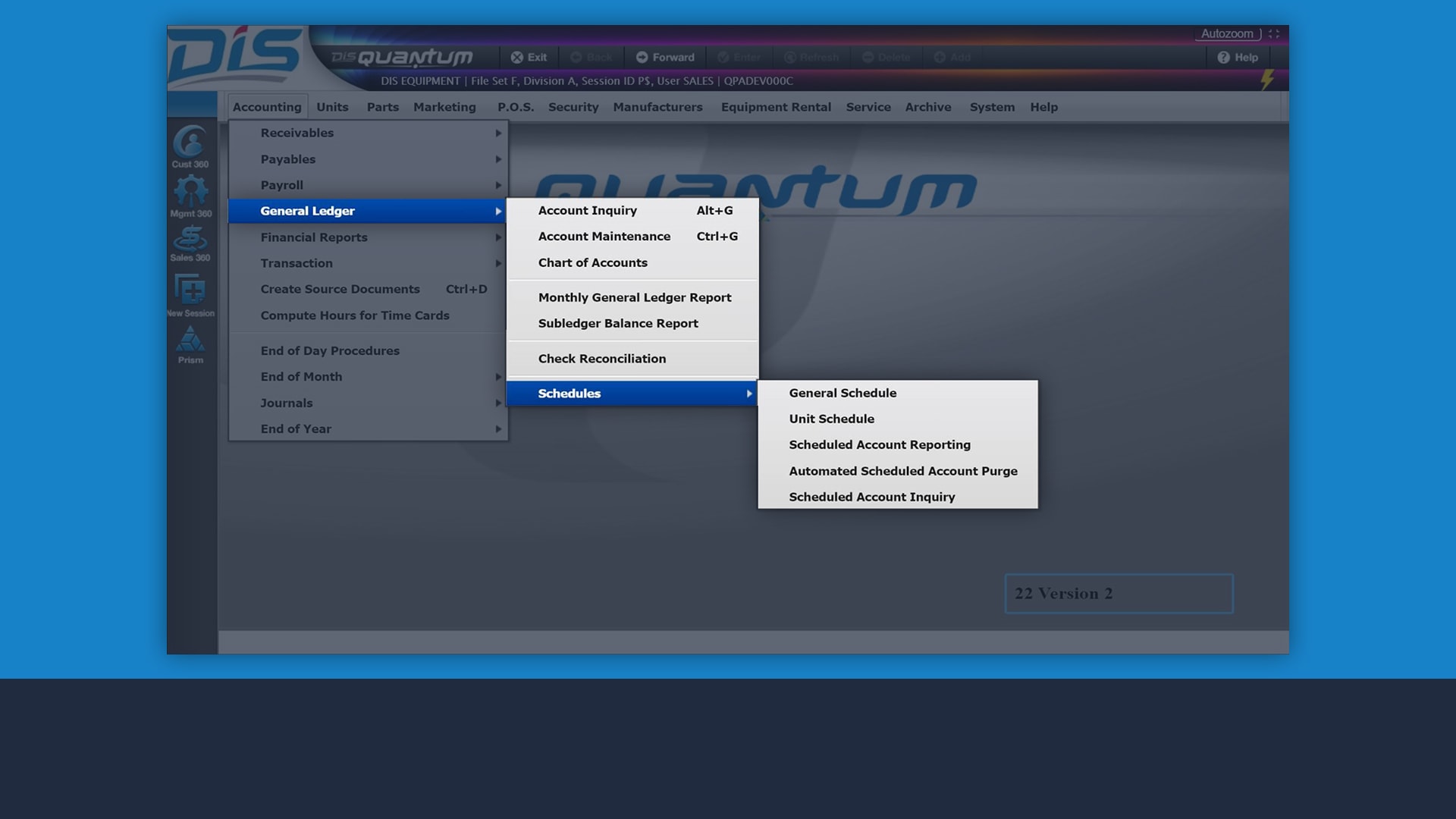The height and width of the screenshot is (819, 1456).
Task: Choose Compute Hours for Time Cards
Action: [x=368, y=315]
